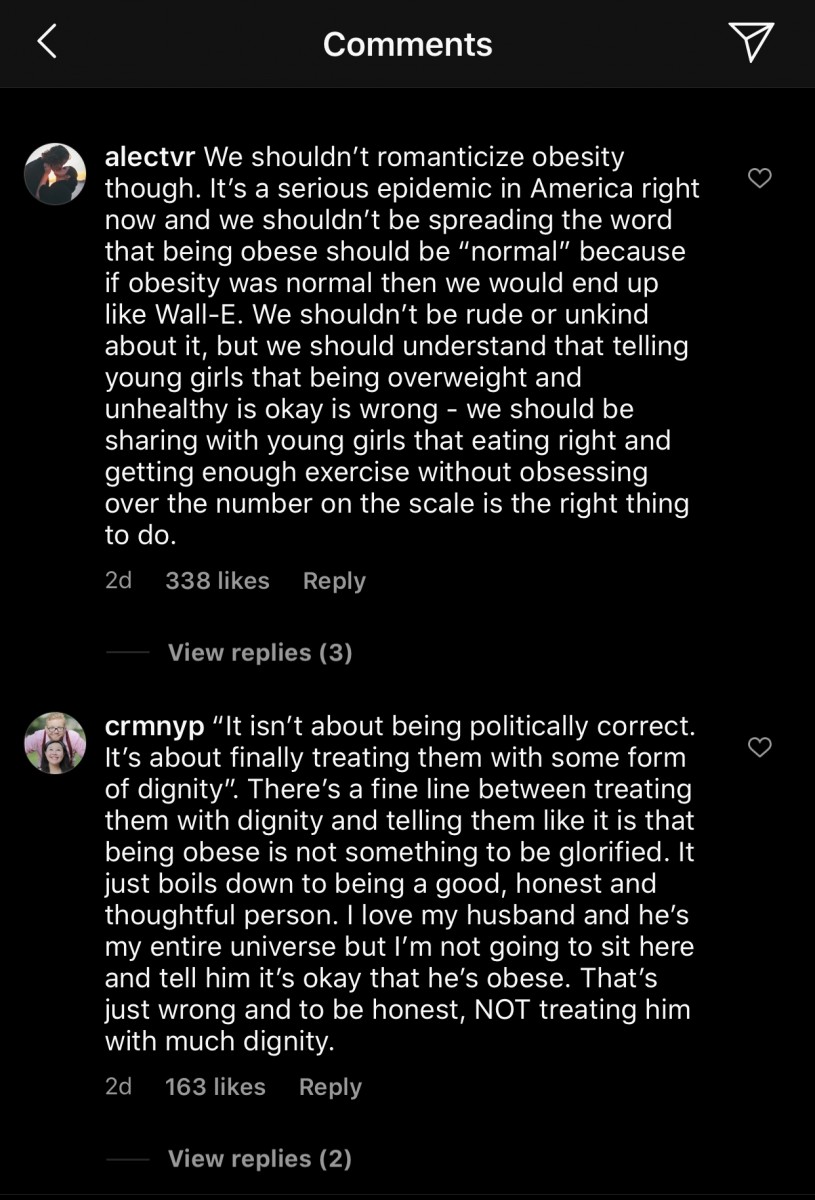Click the Comments header title
The height and width of the screenshot is (1200, 815).
(x=407, y=43)
